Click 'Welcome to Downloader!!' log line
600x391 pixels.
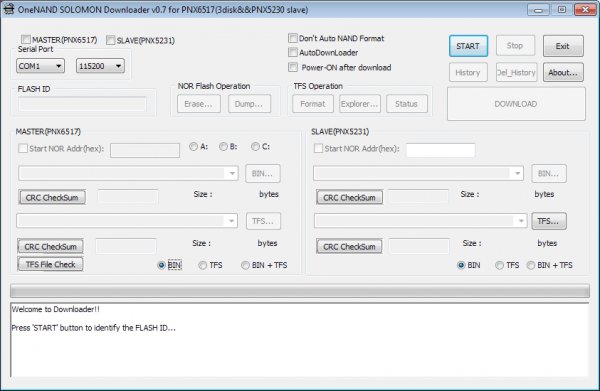[55, 309]
